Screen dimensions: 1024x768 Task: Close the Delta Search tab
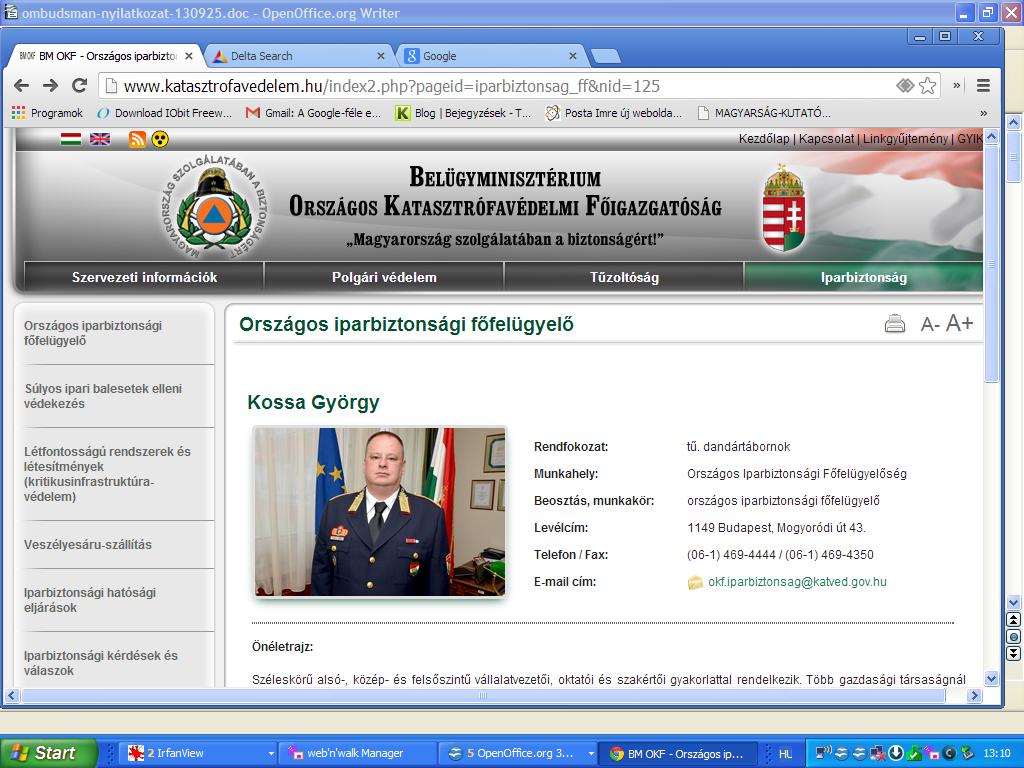coord(381,56)
